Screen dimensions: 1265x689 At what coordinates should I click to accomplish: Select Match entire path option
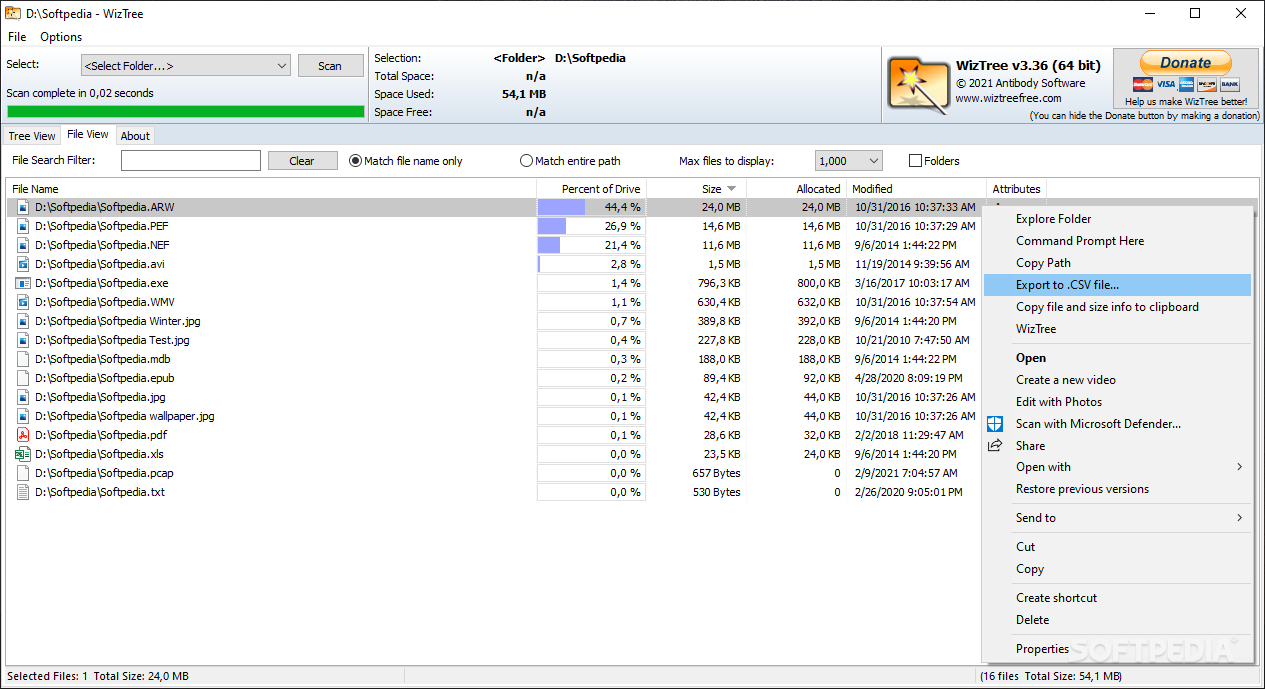coord(570,161)
